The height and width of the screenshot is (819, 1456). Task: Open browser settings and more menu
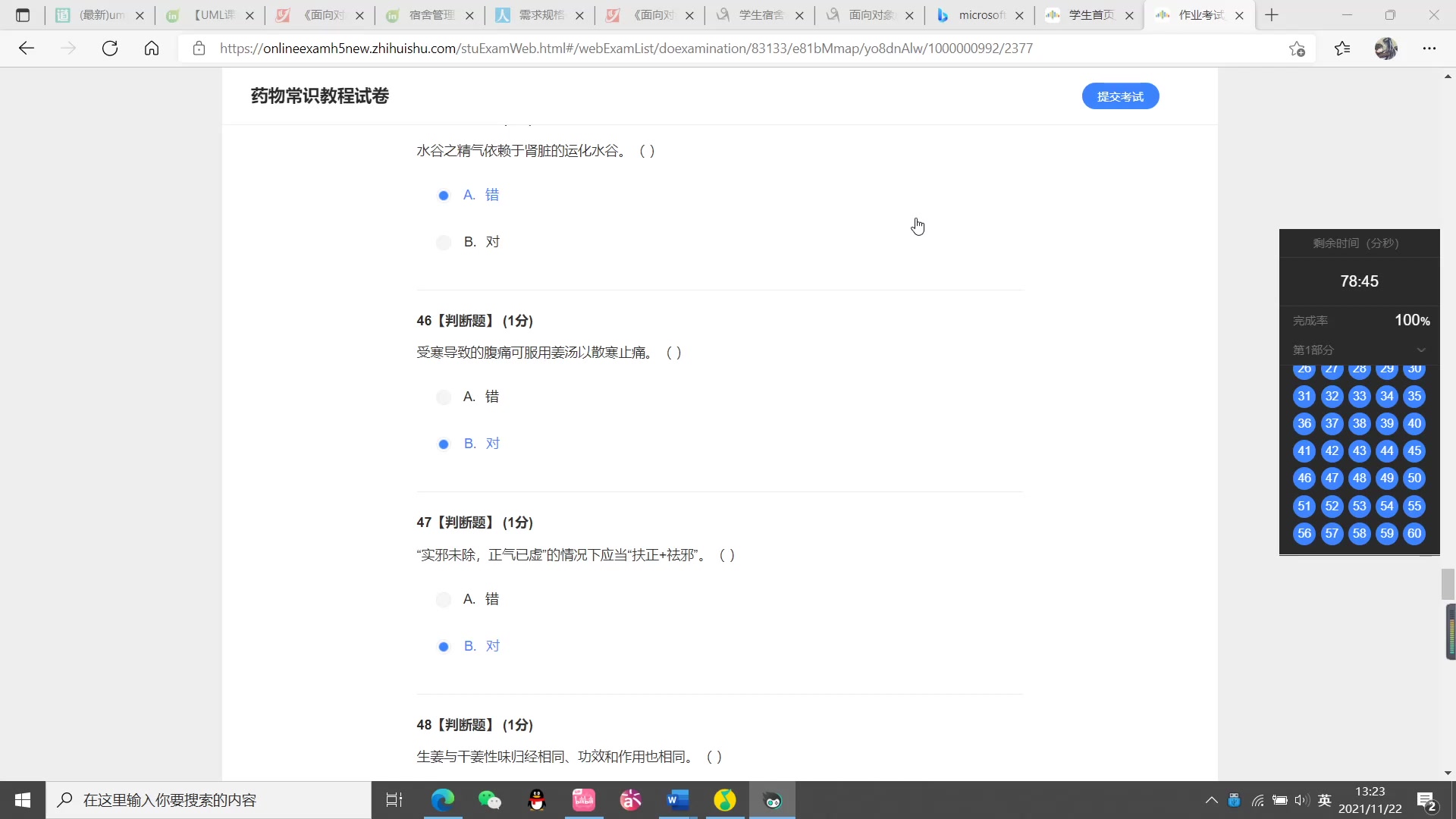click(1429, 49)
